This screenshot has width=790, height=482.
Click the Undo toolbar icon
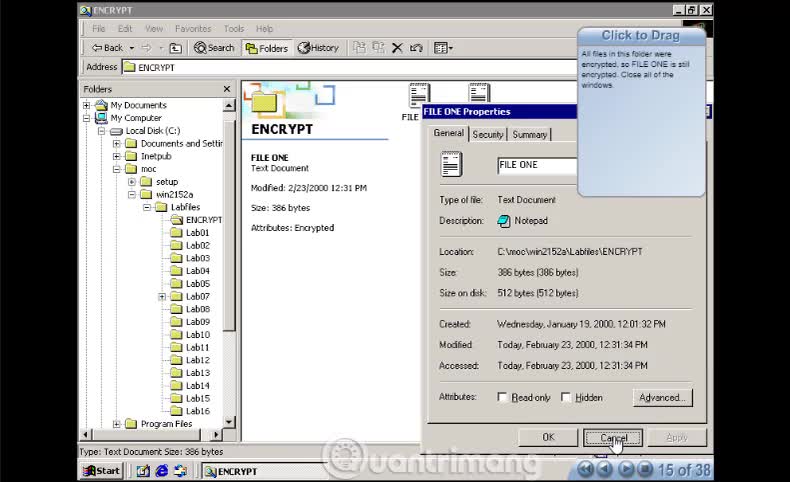click(416, 48)
